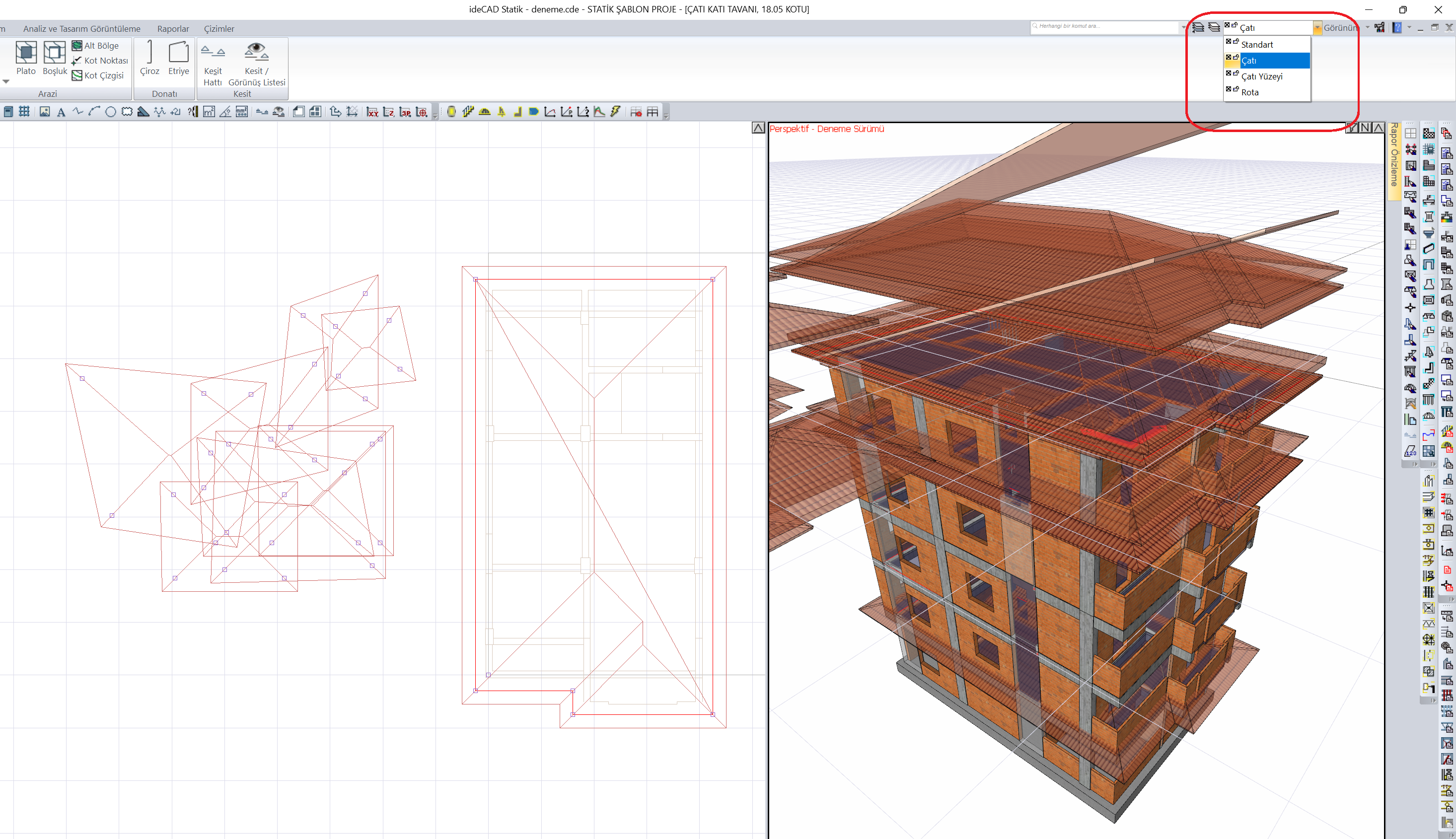Click the grid/axis icon in the toolbar
This screenshot has height=839, width=1456.
[24, 112]
